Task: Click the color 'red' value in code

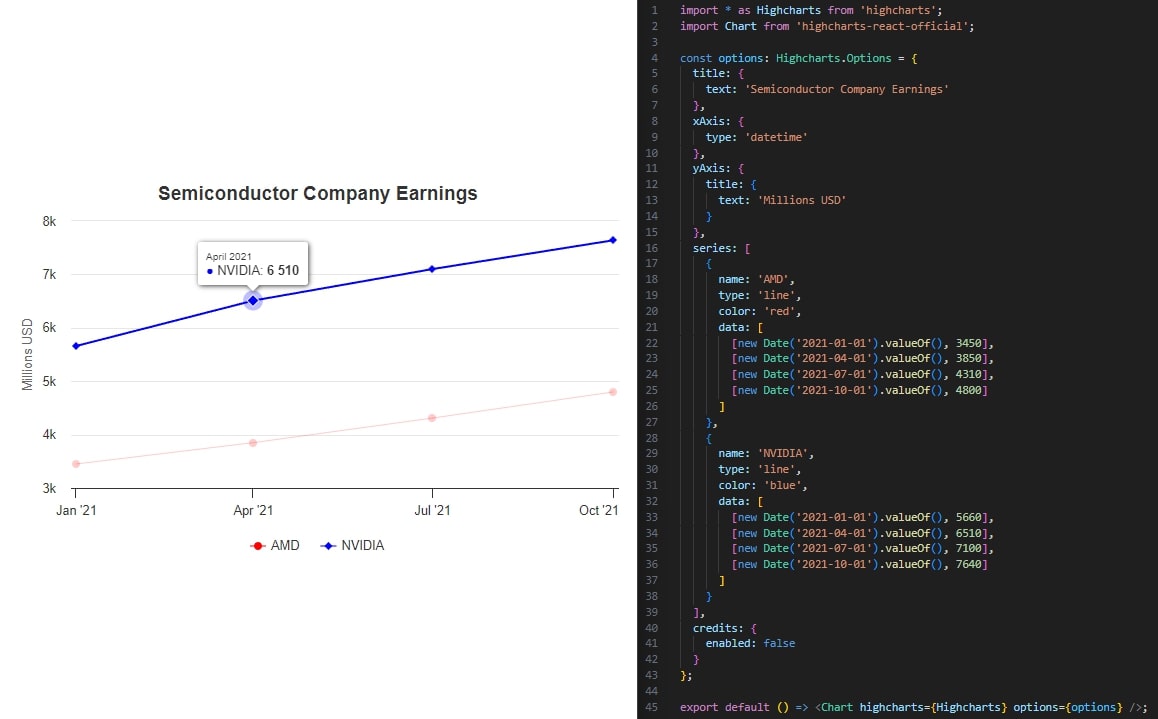Action: [x=778, y=312]
